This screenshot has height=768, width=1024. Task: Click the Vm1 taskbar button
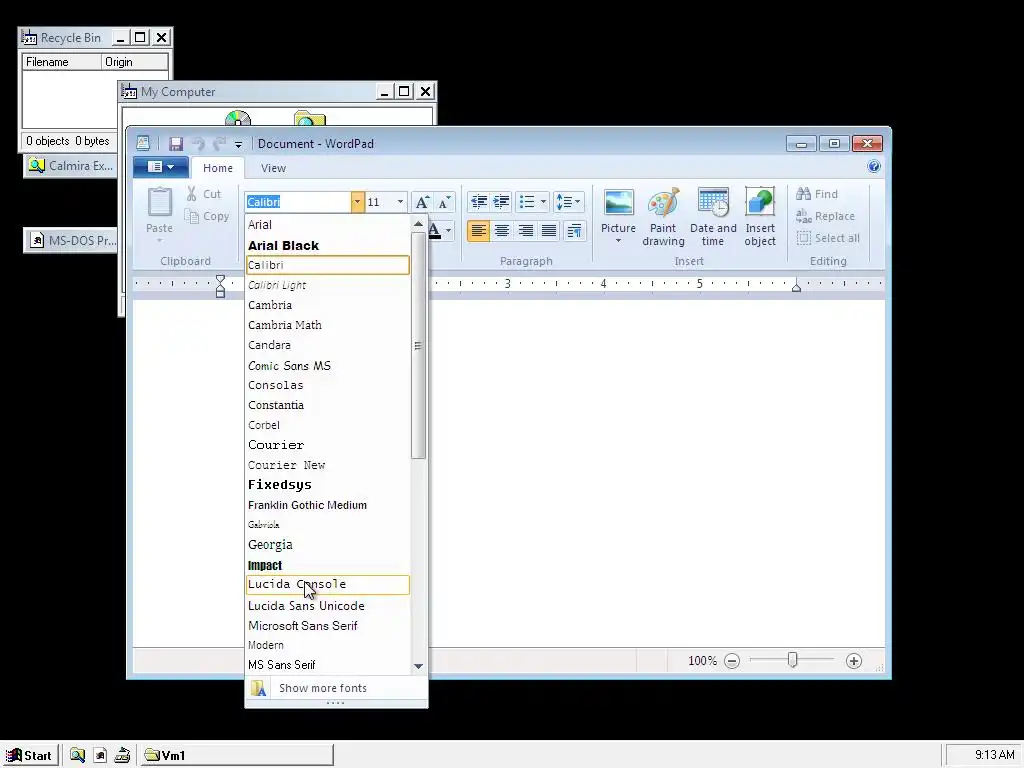click(237, 756)
